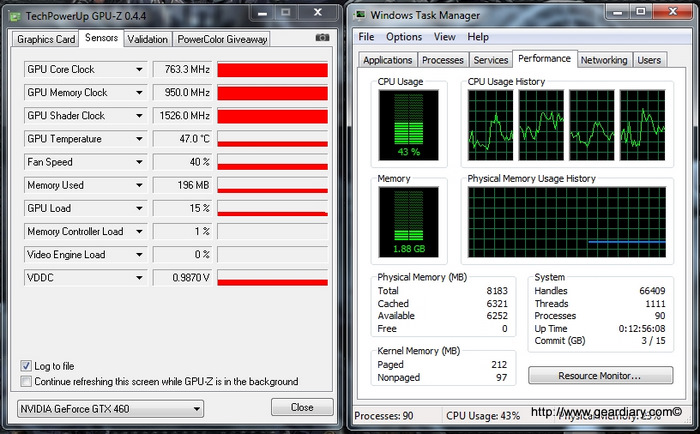Minimize the GPU-Z window
The image size is (700, 434).
262,13
